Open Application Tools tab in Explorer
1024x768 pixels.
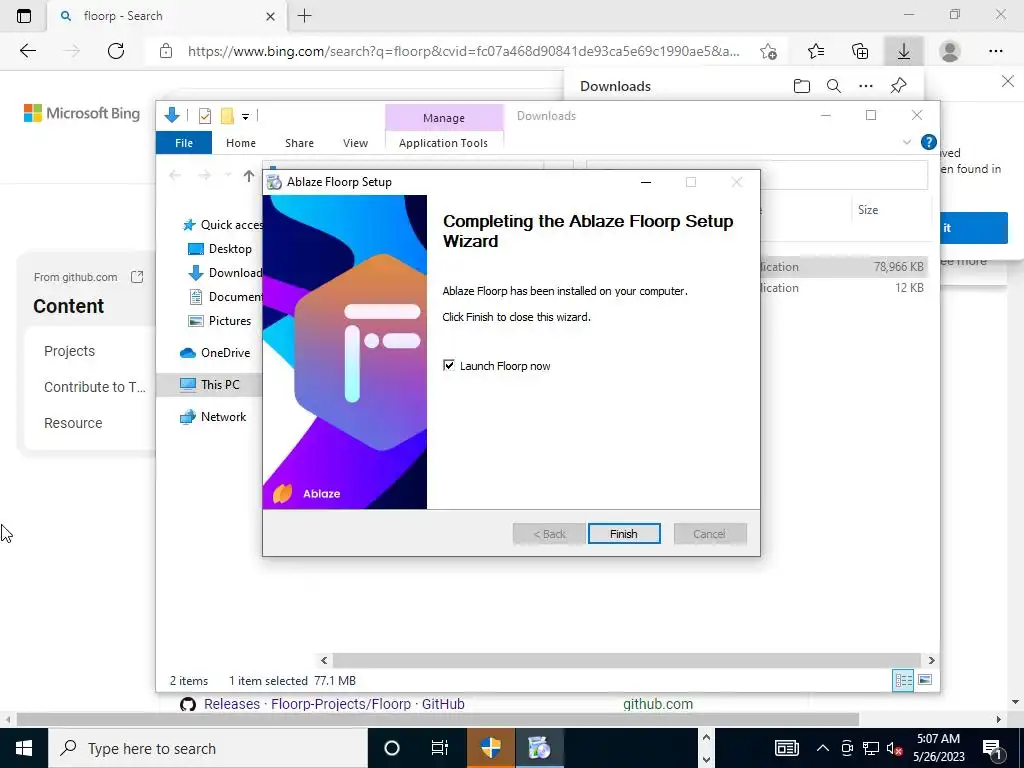pos(443,142)
